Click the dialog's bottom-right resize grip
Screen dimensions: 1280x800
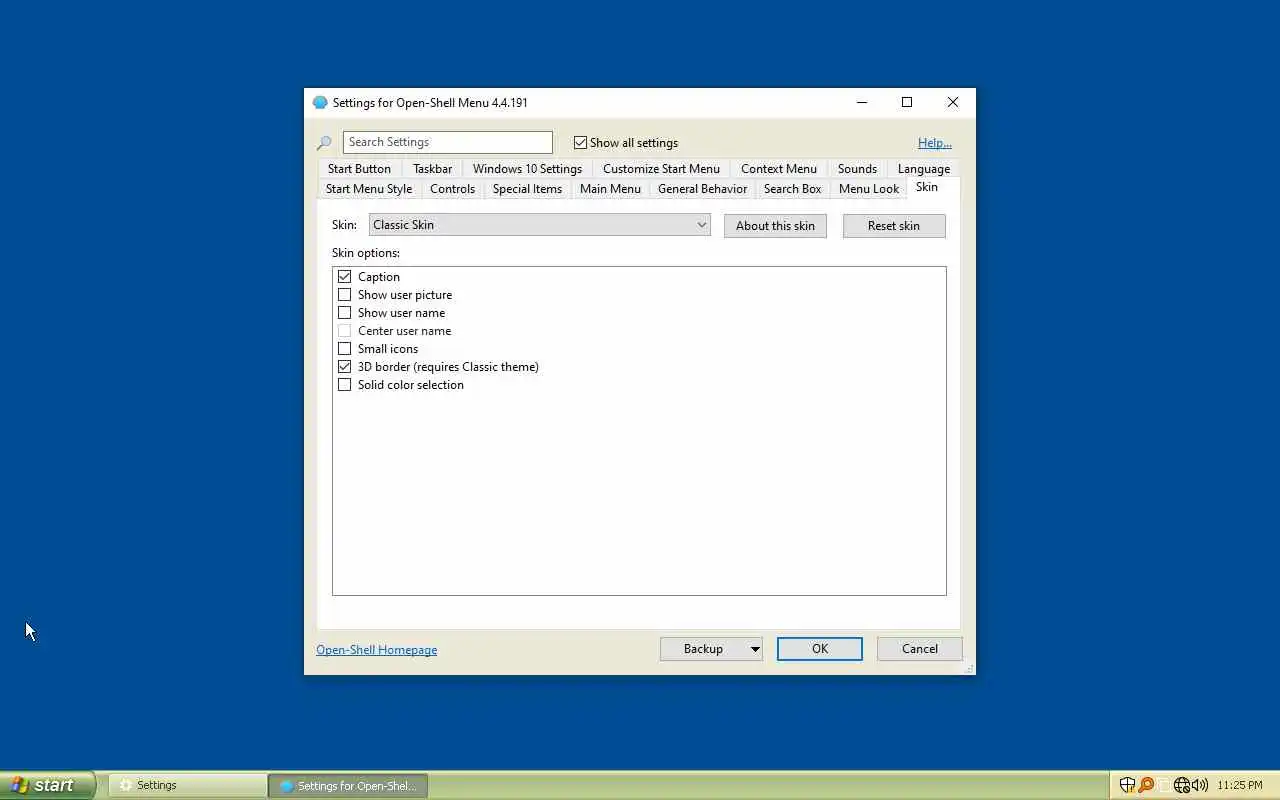click(969, 668)
